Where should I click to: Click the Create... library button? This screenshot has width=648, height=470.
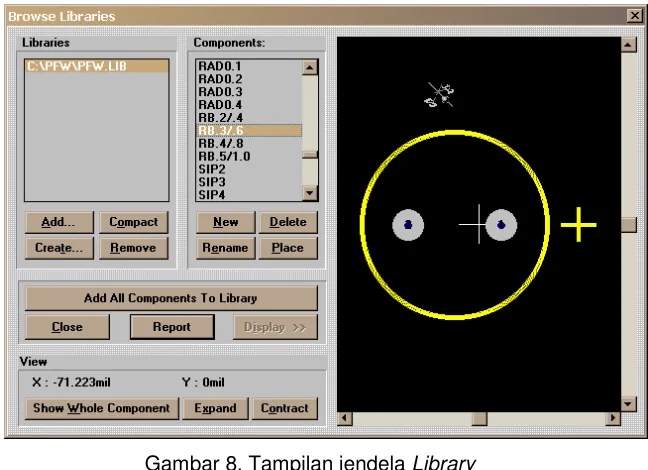click(x=59, y=248)
